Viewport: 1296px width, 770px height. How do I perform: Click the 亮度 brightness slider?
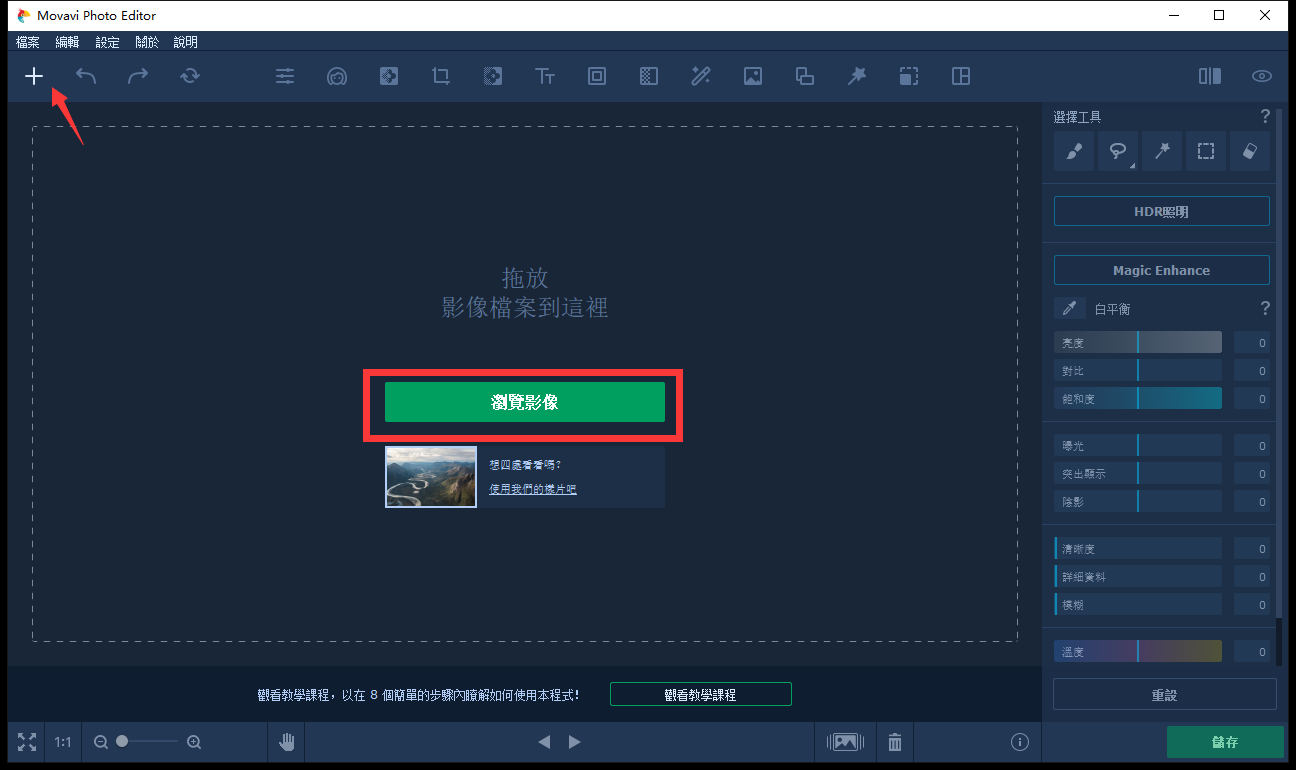[x=1138, y=343]
